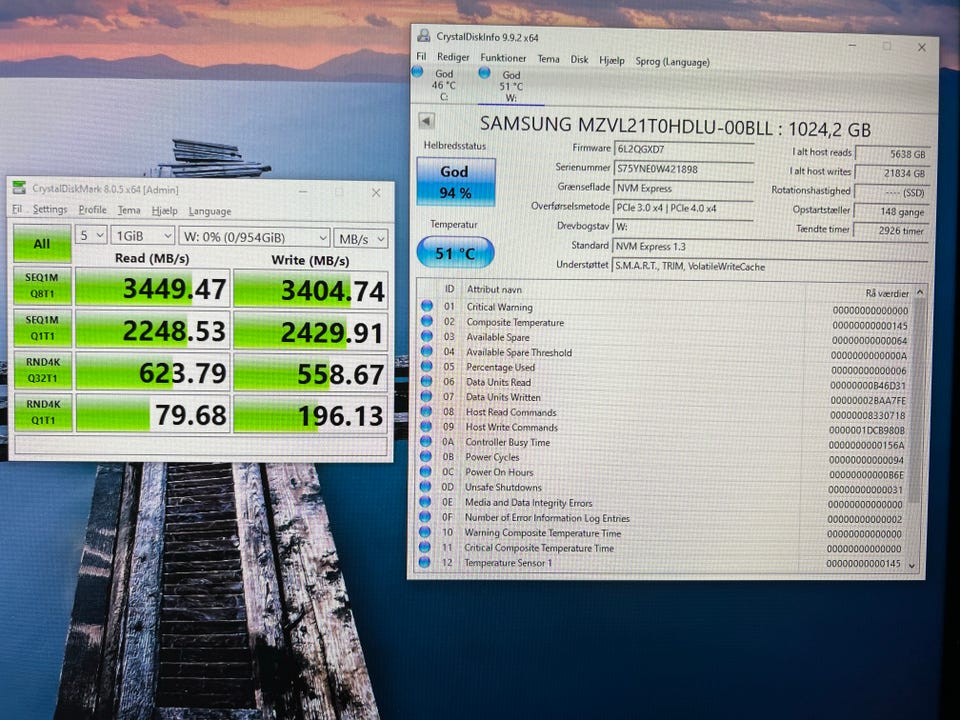Open the Hjælp menu in CrystalDiskMark
The height and width of the screenshot is (720, 960).
pos(164,211)
